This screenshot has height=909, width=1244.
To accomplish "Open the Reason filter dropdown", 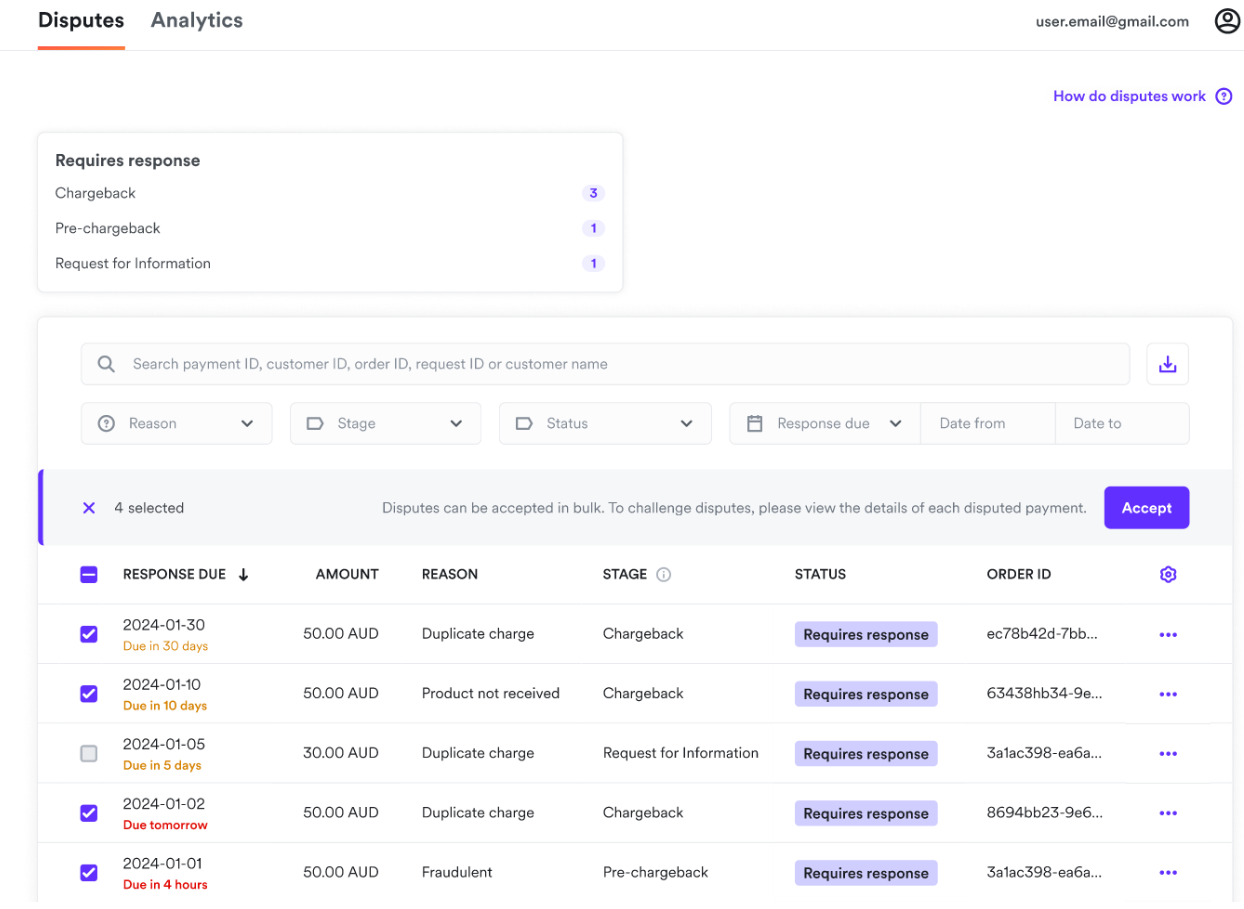I will click(176, 423).
